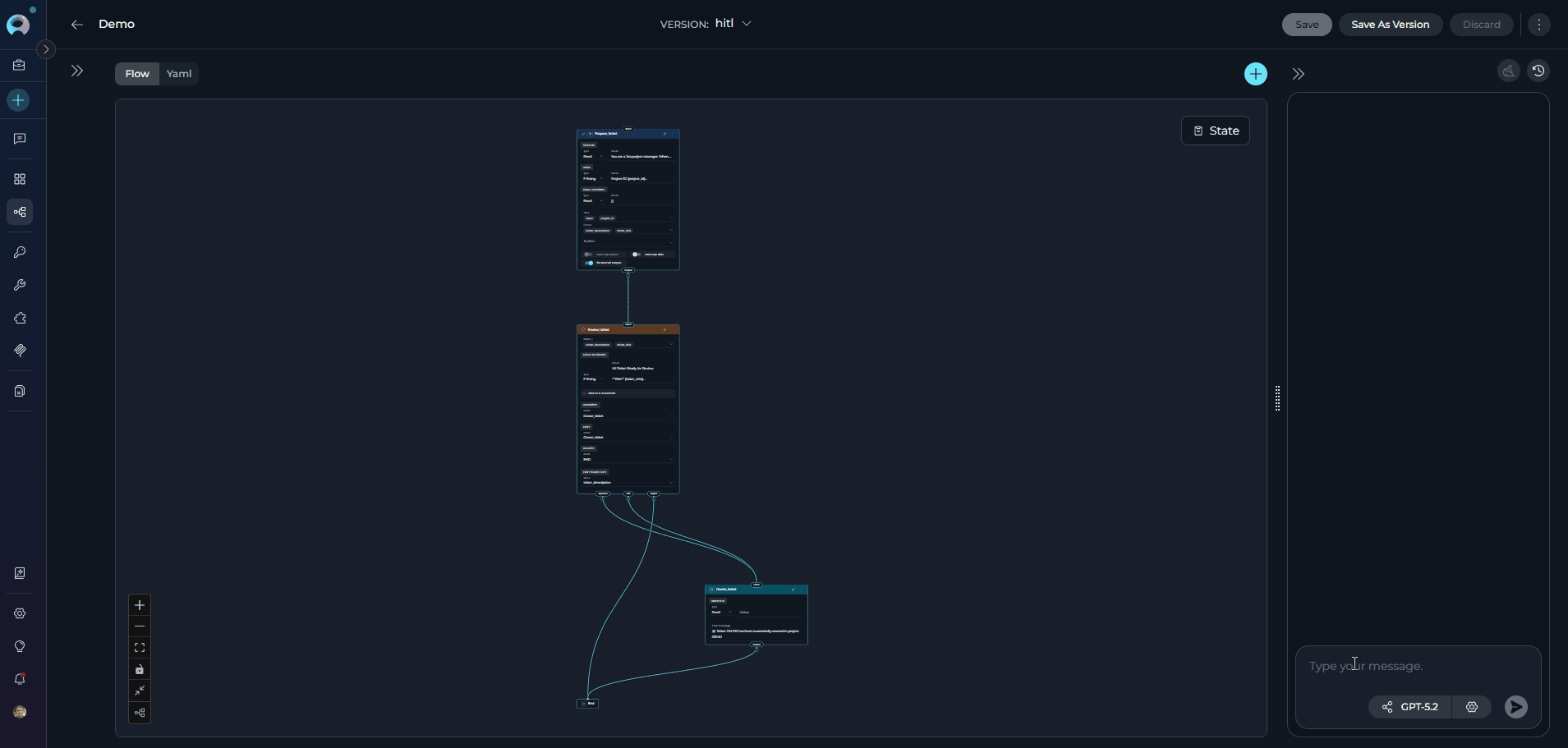Toggle structured output switch in first node
Screen dimensions: 1568x748
click(x=589, y=263)
